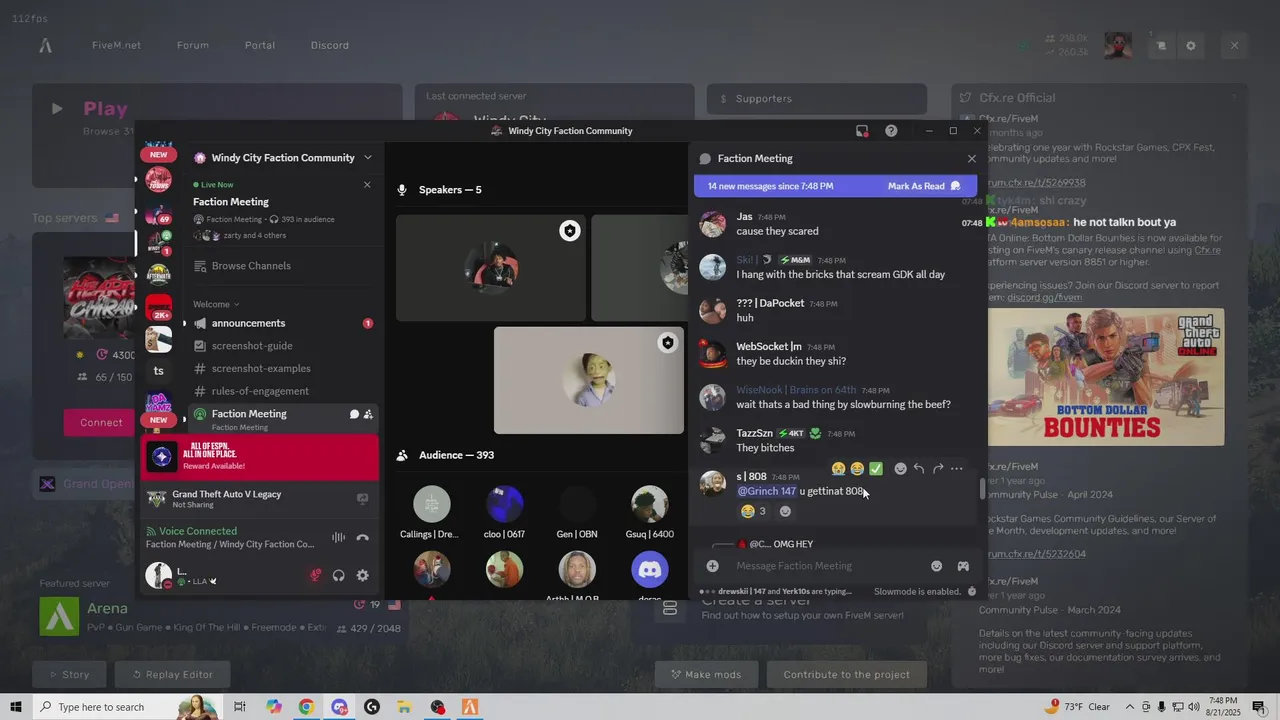Reply to s | 808 message arrow icon
Viewport: 1280px width, 720px height.
pos(919,468)
